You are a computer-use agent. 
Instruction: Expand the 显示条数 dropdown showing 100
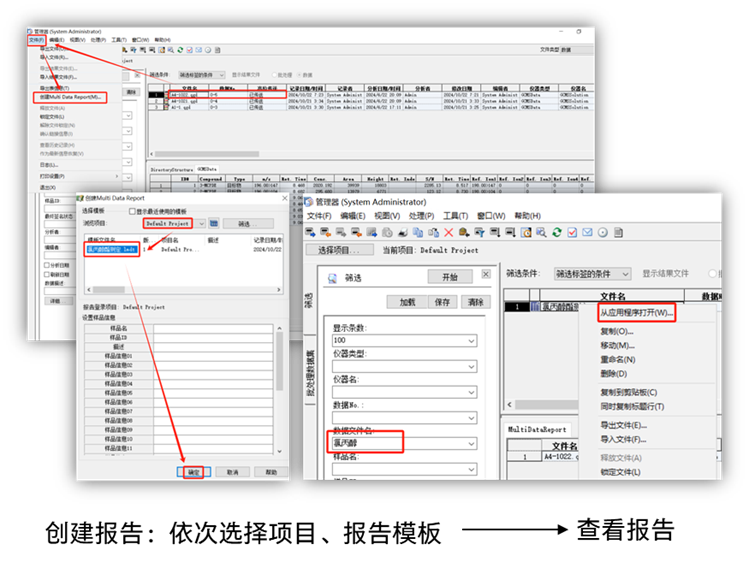pyautogui.click(x=471, y=341)
